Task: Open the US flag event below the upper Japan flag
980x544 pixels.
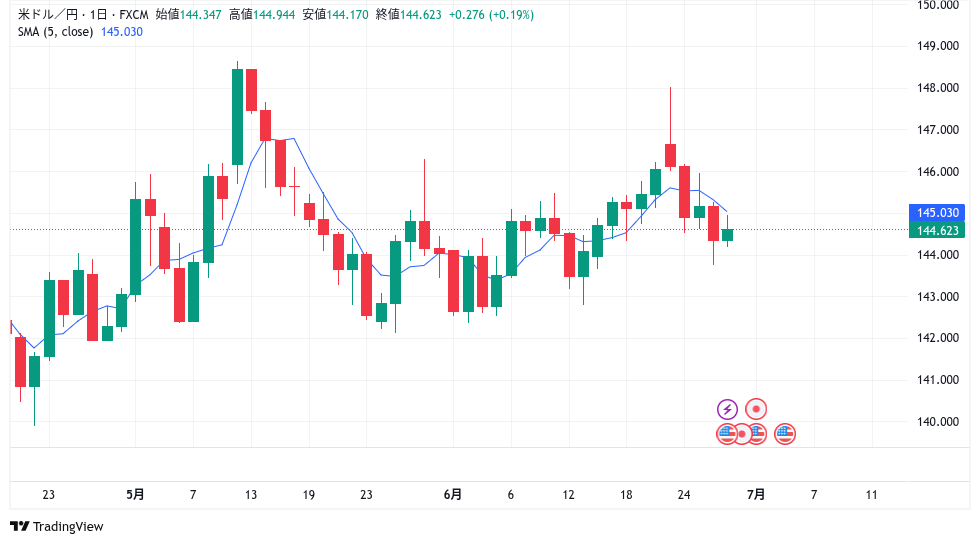Action: point(758,433)
